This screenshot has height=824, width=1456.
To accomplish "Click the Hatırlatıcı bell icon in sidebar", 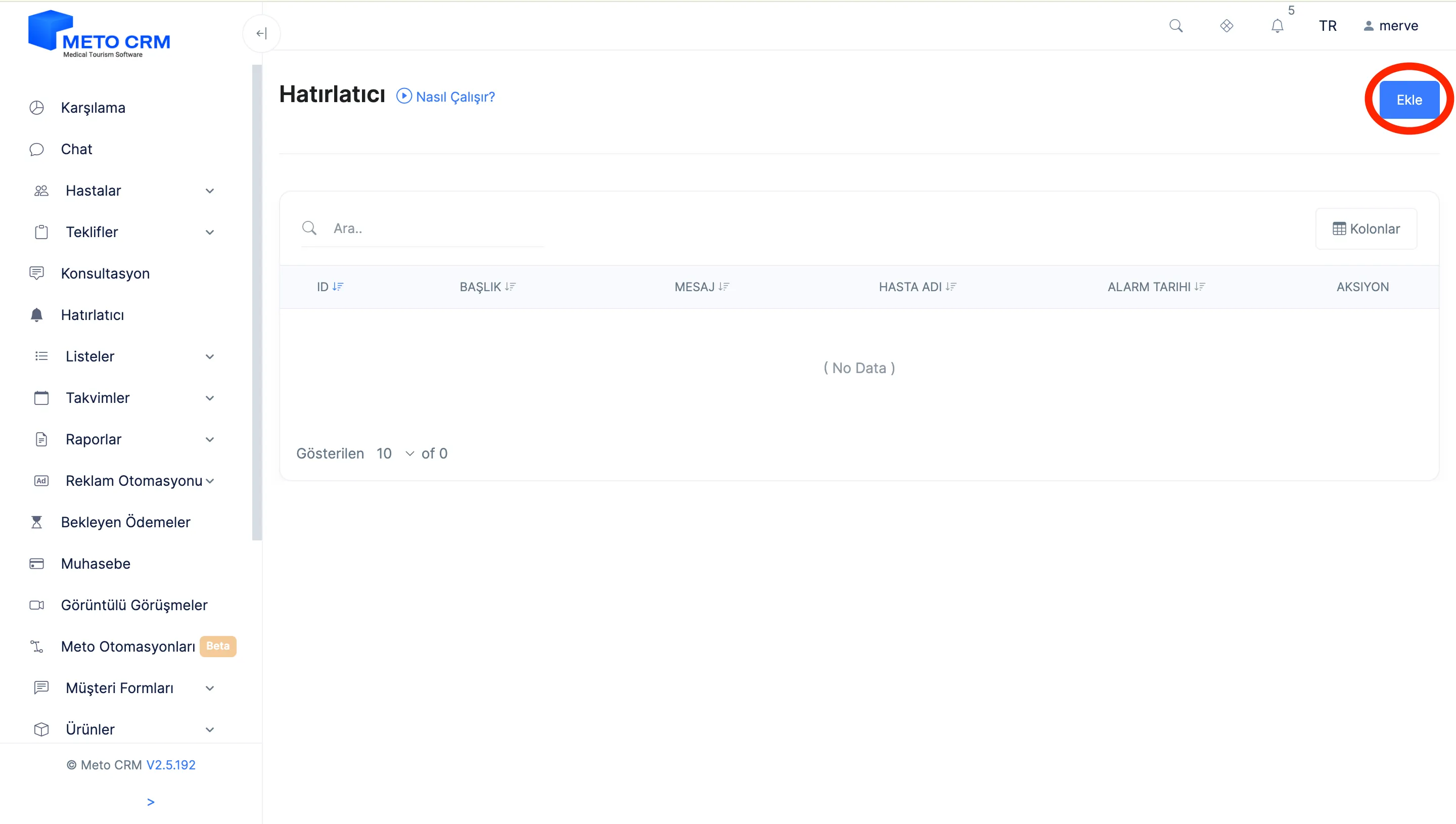I will pyautogui.click(x=36, y=314).
